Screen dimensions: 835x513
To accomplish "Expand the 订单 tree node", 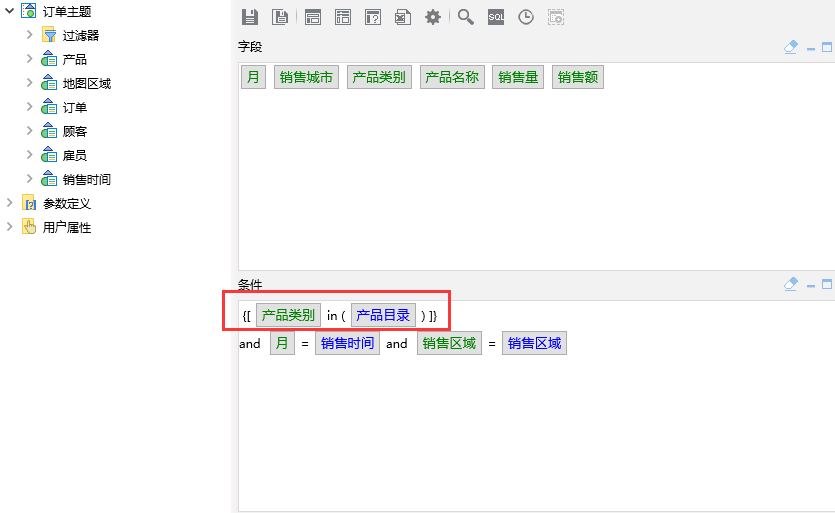I will pos(29,107).
